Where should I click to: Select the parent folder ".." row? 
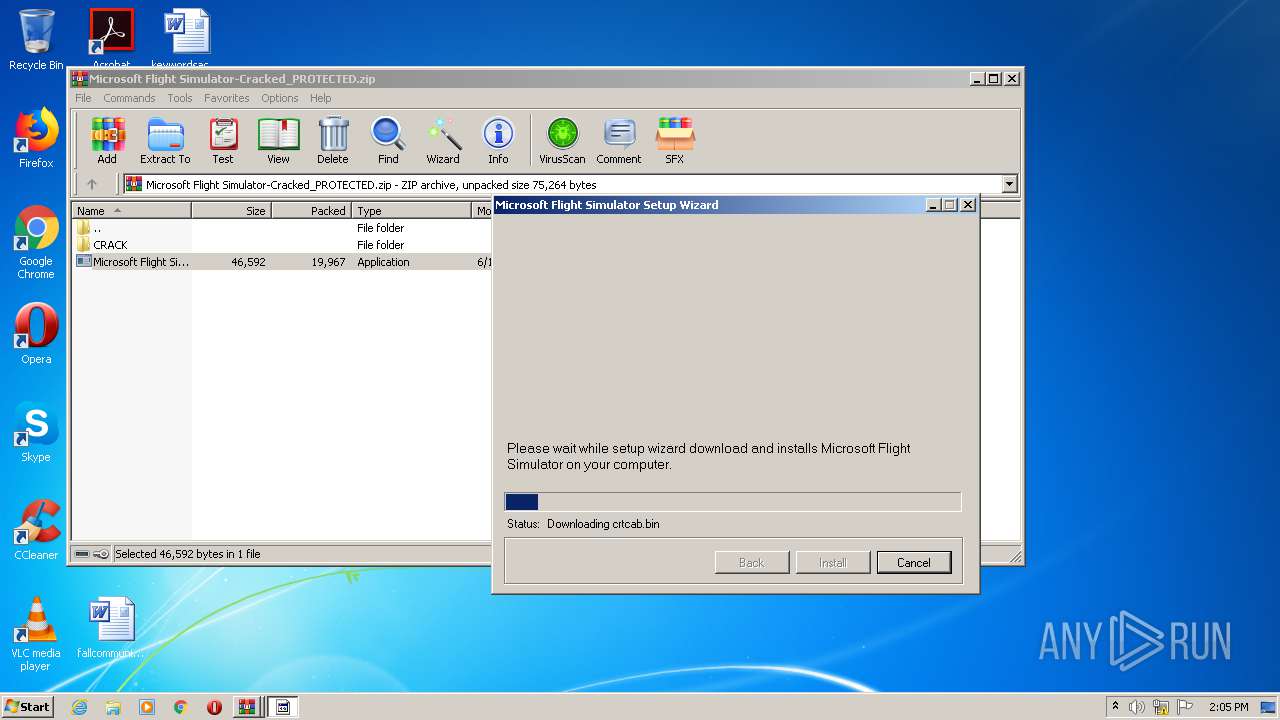pyautogui.click(x=283, y=228)
